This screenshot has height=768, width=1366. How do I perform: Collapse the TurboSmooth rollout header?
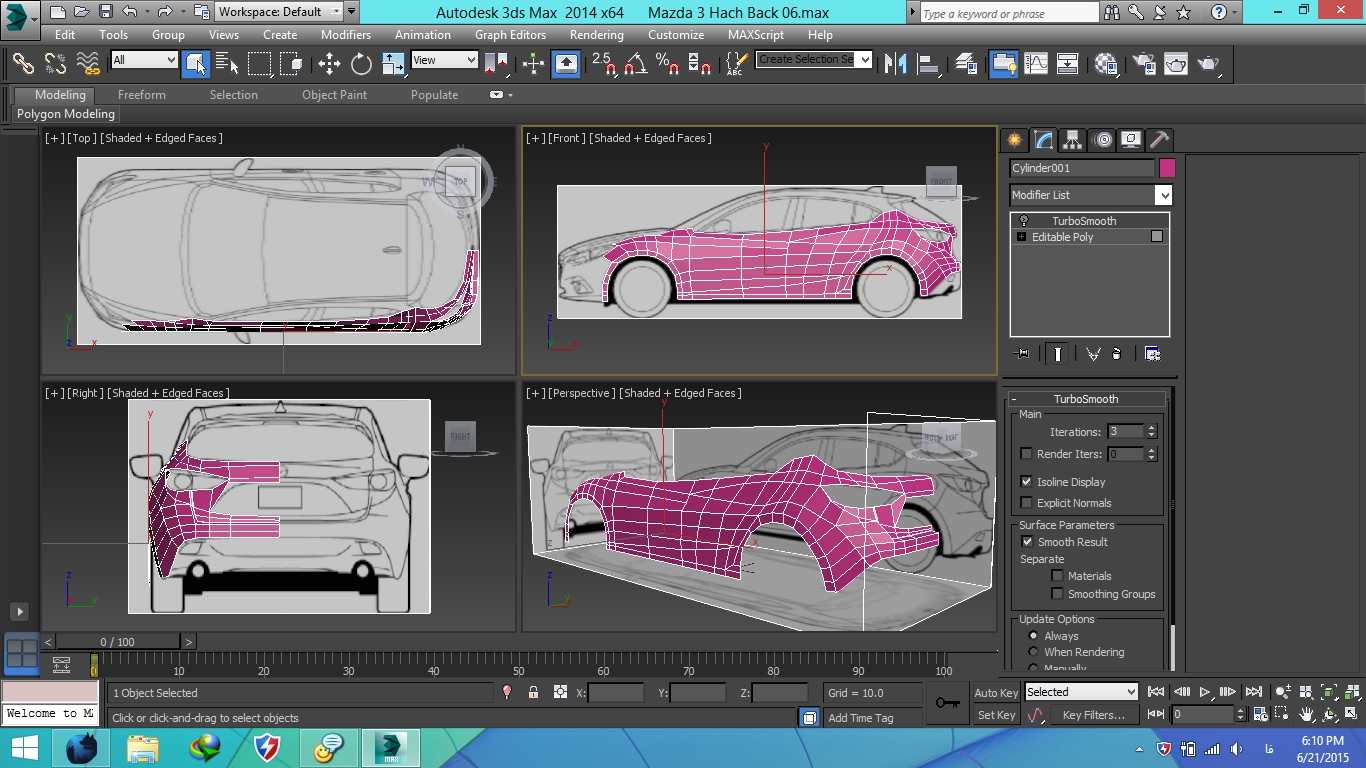point(1086,399)
